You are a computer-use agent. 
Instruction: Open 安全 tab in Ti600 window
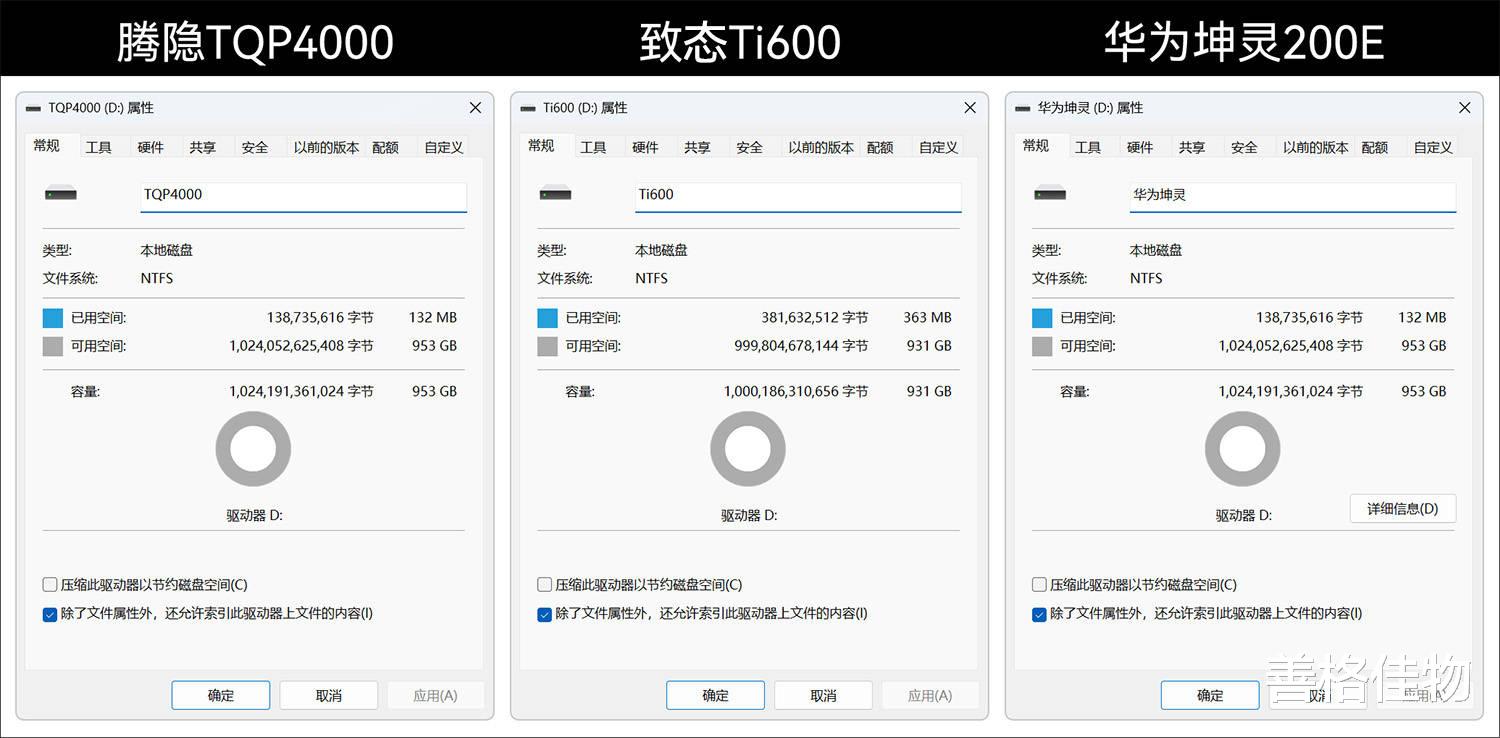[750, 147]
